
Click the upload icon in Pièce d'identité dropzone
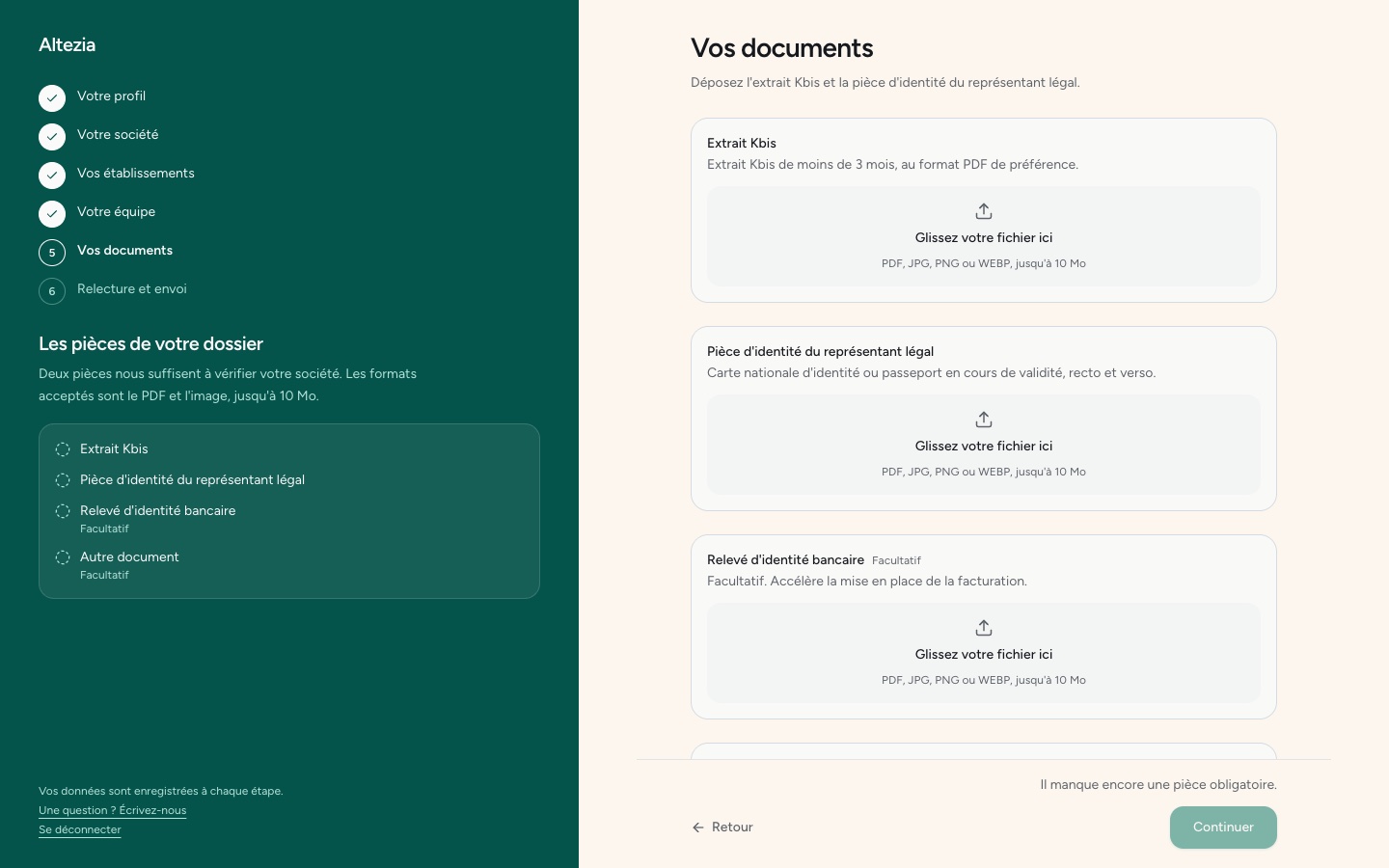click(x=984, y=420)
